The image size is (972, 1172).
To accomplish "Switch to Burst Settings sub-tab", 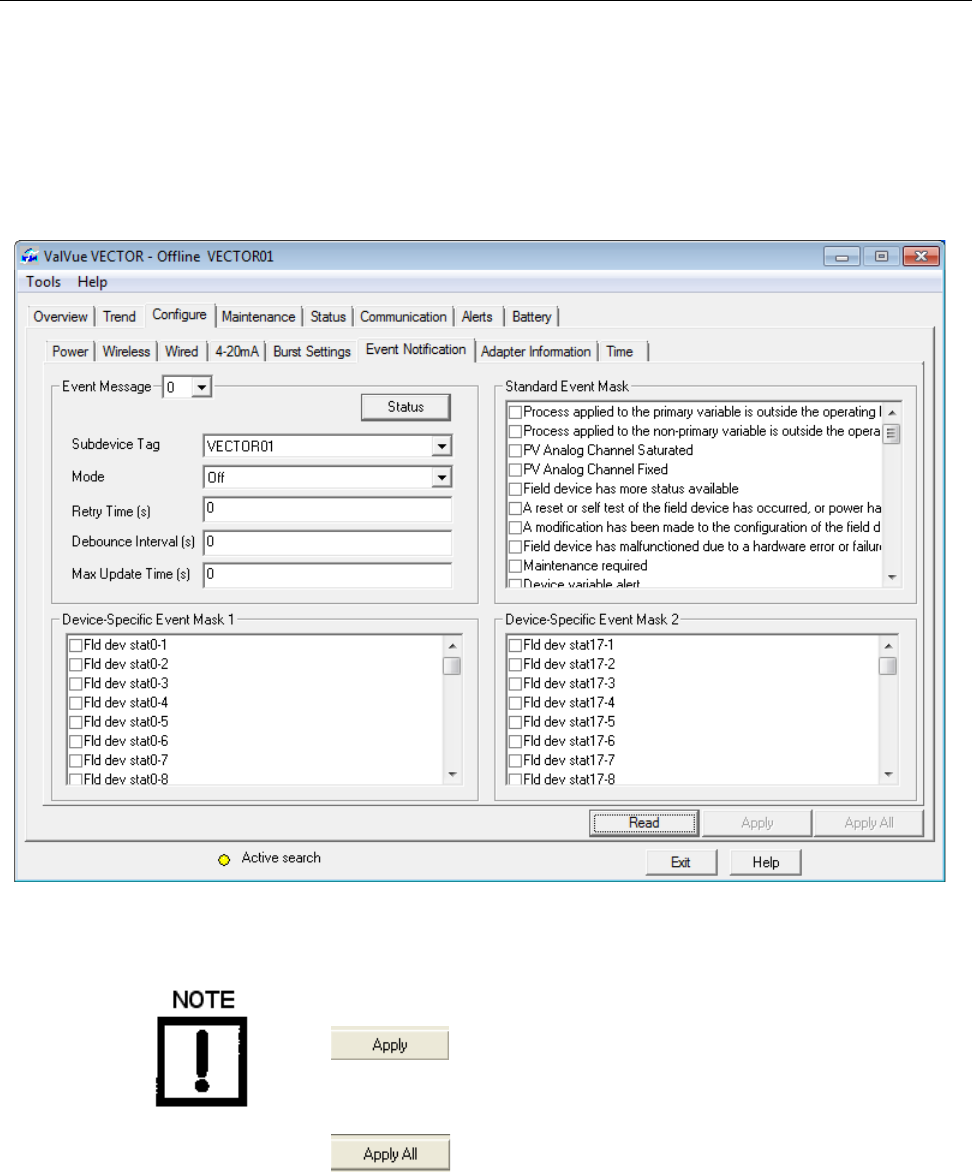I will (x=312, y=351).
